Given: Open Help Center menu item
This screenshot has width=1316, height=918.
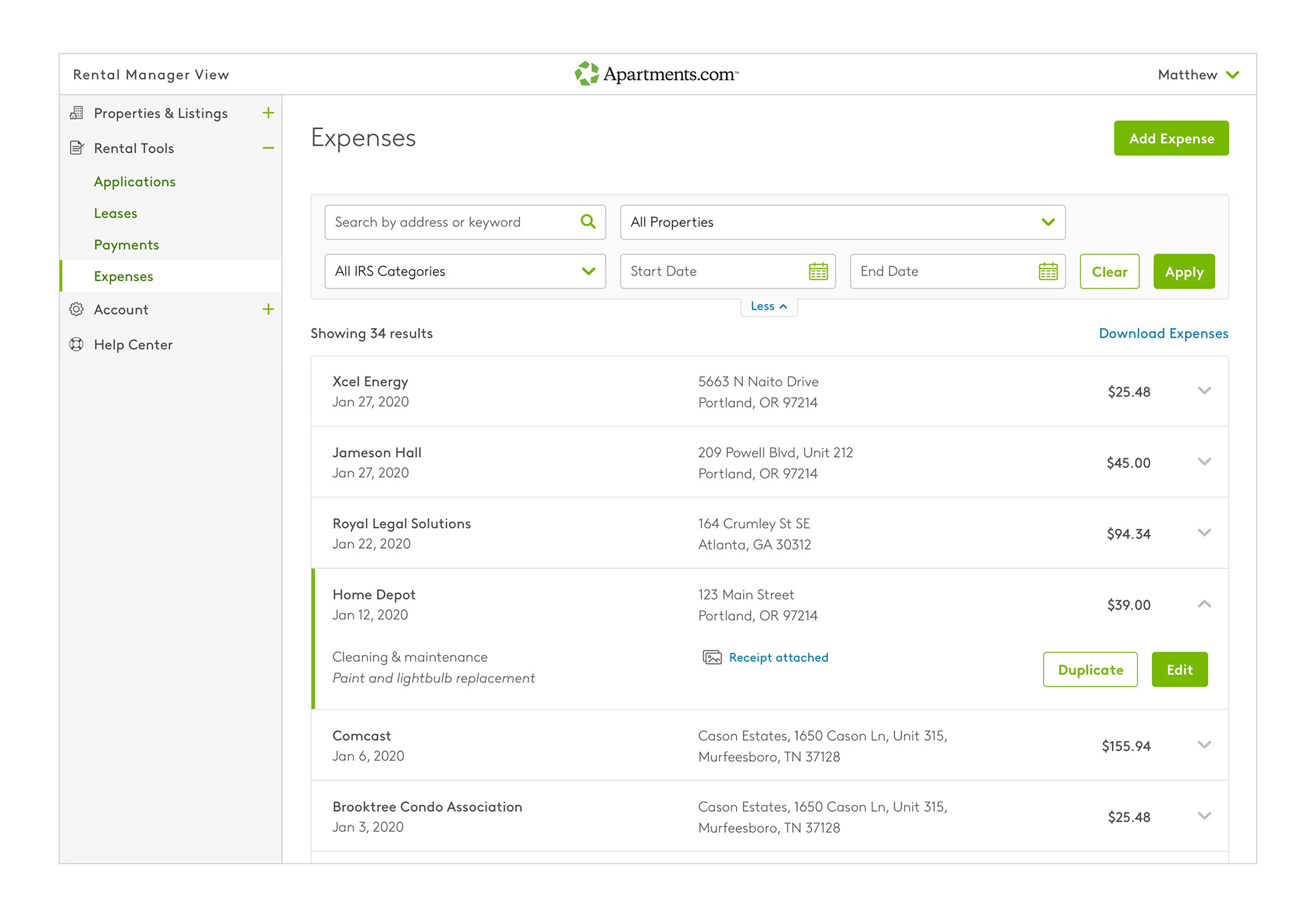Looking at the screenshot, I should point(133,345).
